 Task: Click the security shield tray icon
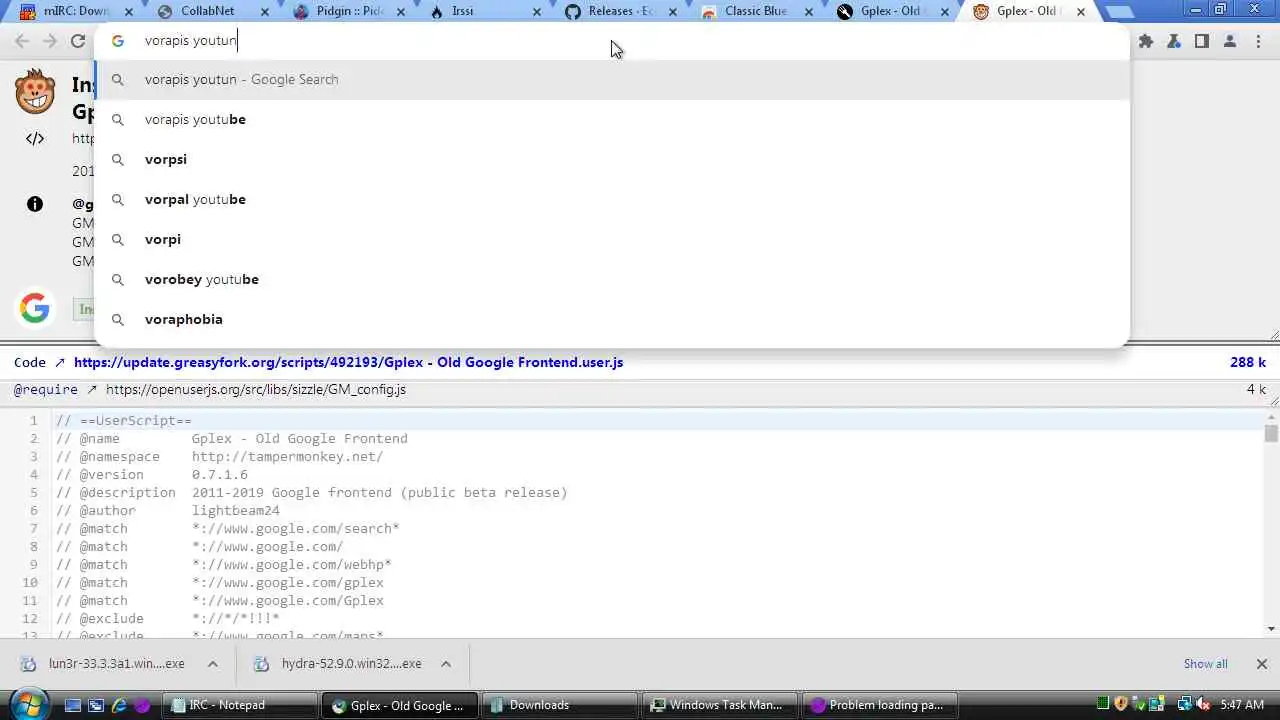pyautogui.click(x=1121, y=705)
